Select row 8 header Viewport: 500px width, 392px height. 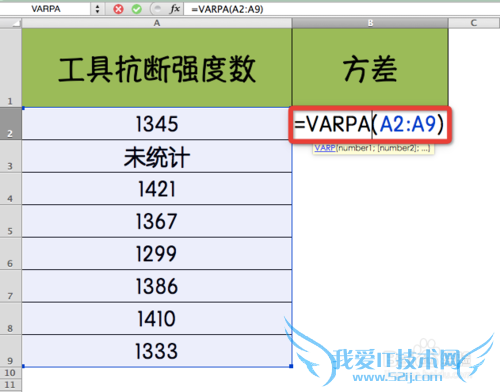(11, 318)
